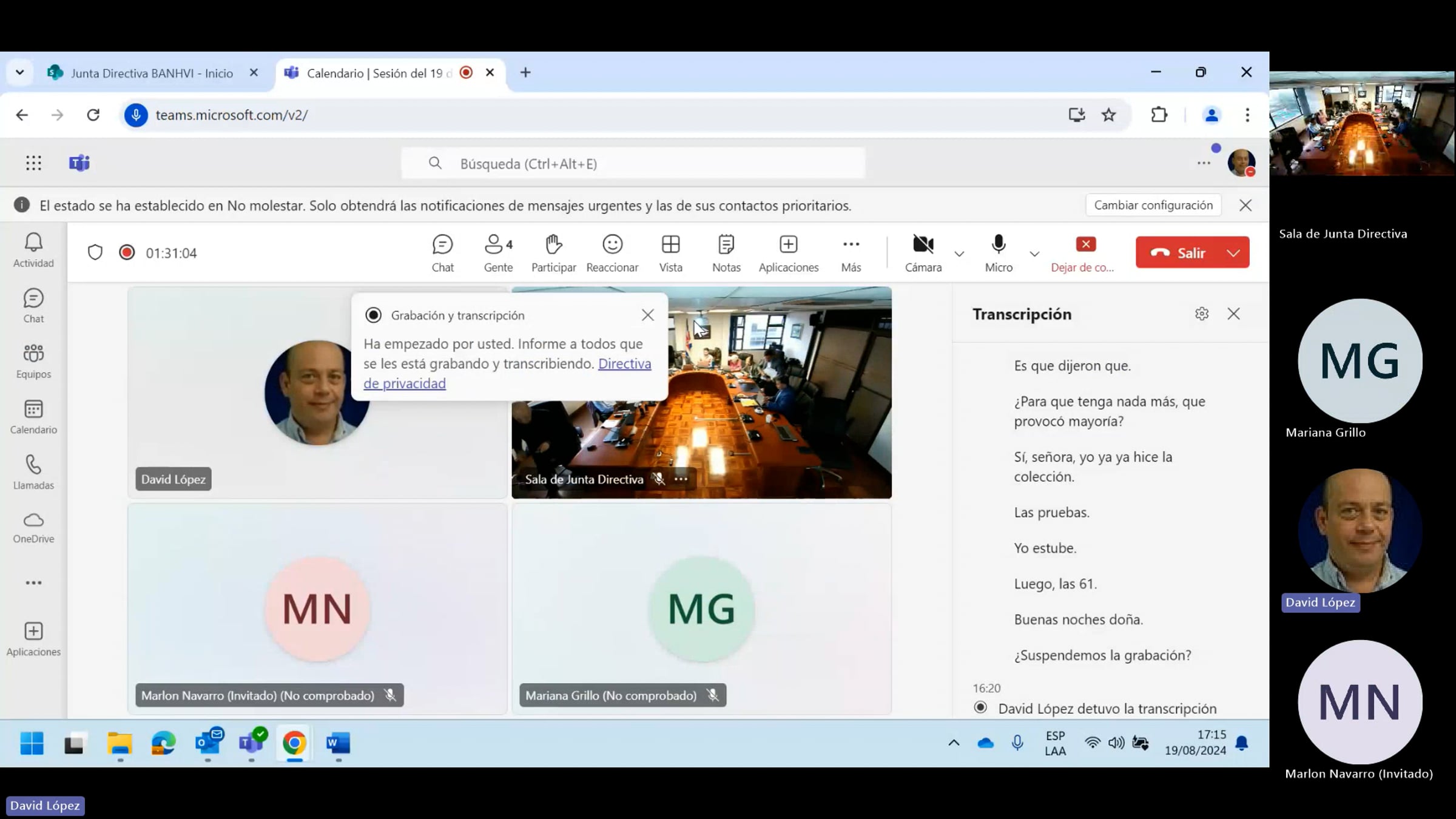Click the meeting shield security icon
This screenshot has width=1456, height=819.
click(x=95, y=252)
